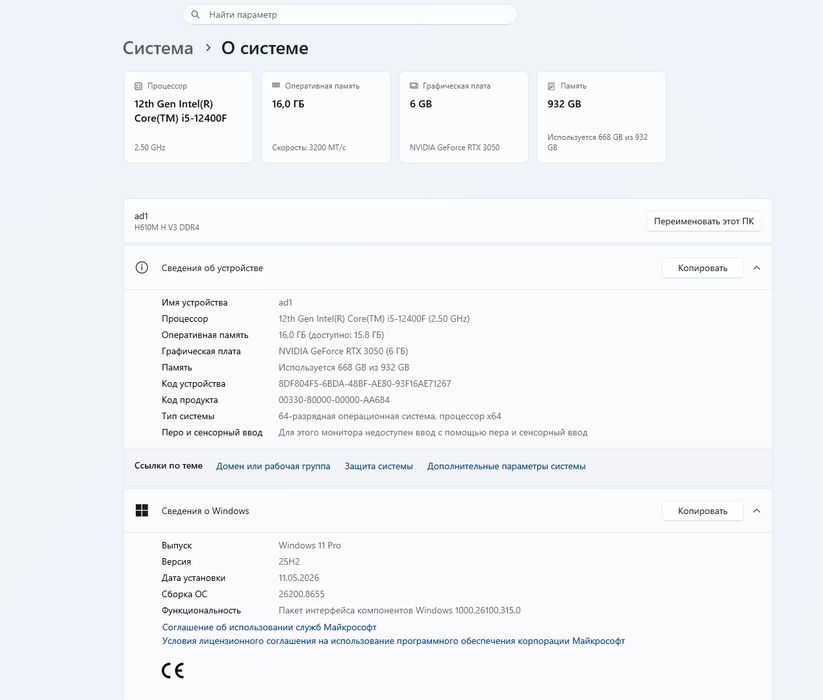This screenshot has height=700, width=823.
Task: Copy Windows info with "Копировать"
Action: point(702,511)
